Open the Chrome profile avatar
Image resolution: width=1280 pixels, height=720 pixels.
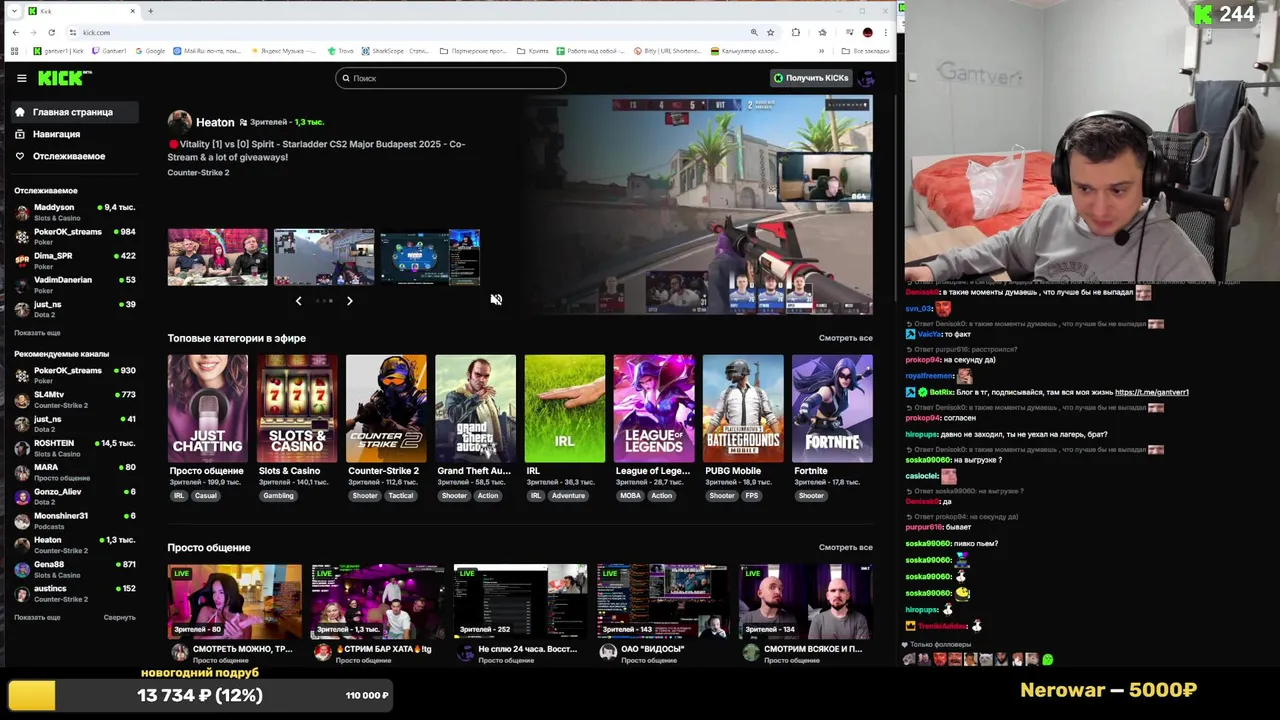[867, 32]
